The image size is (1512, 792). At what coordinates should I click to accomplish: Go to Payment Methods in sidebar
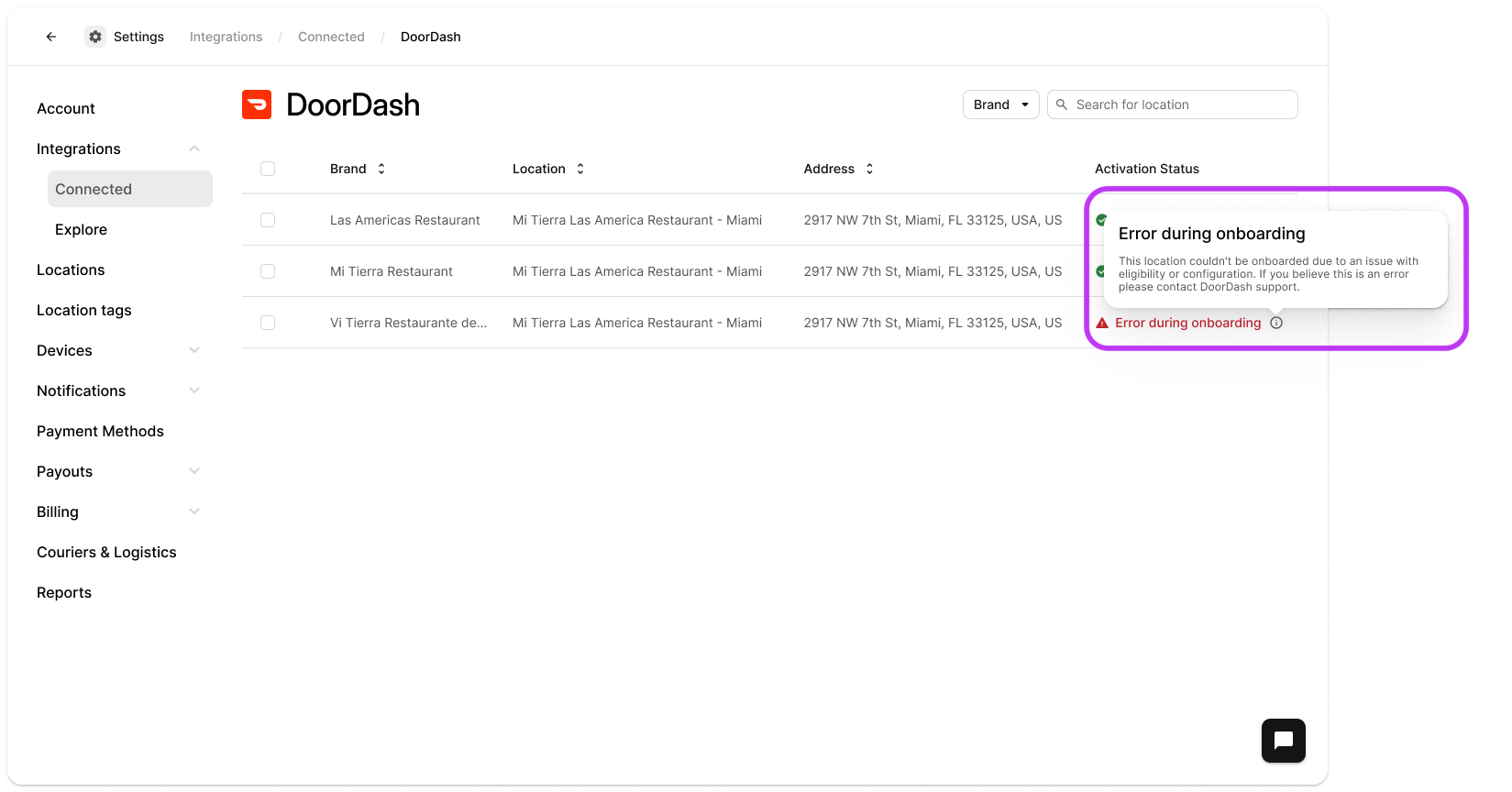coord(100,431)
